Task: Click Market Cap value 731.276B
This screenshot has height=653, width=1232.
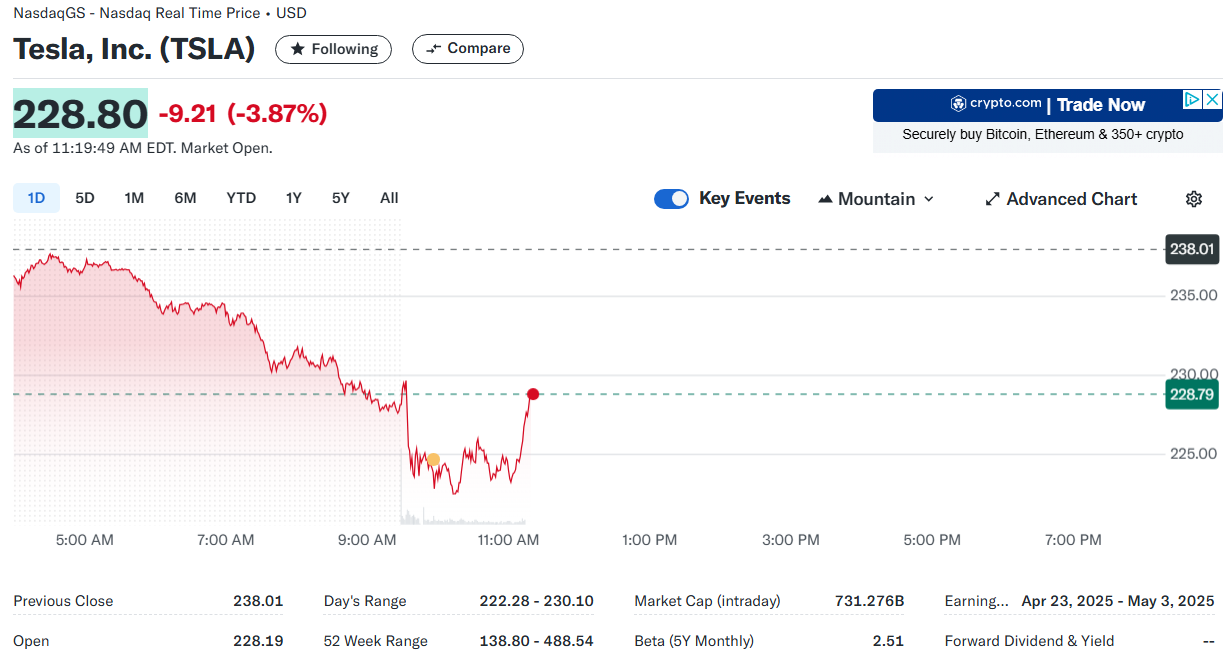Action: 869,601
